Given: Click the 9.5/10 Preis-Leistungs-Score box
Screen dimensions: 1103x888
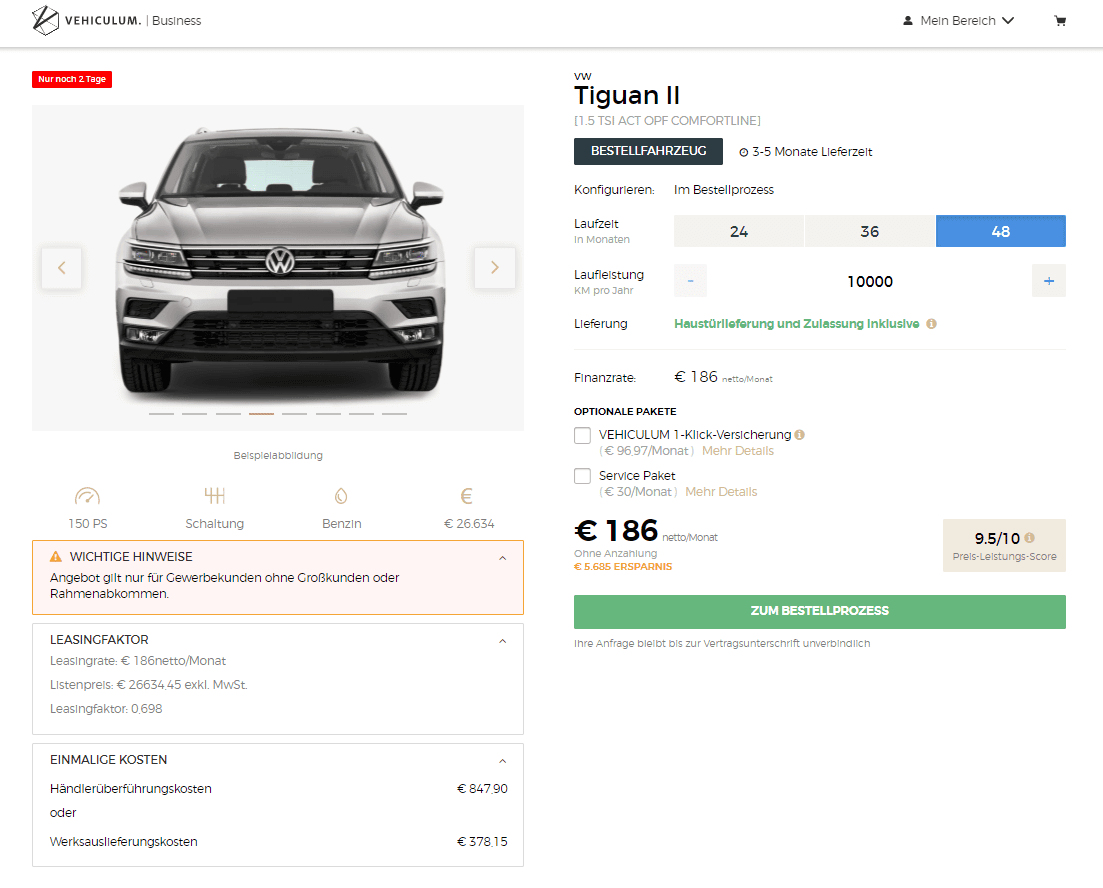Looking at the screenshot, I should tap(1004, 545).
